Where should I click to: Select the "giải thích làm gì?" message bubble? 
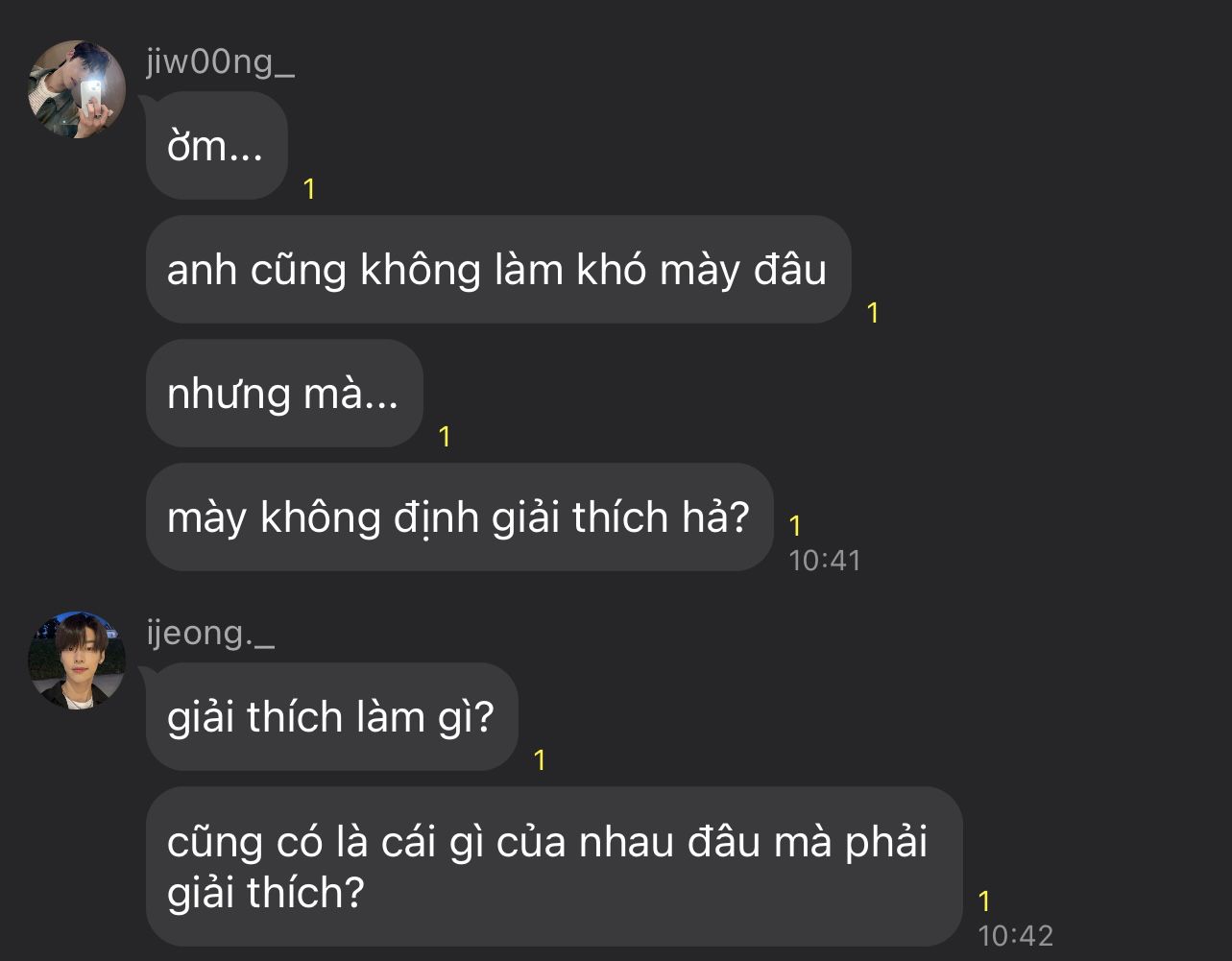click(x=332, y=717)
